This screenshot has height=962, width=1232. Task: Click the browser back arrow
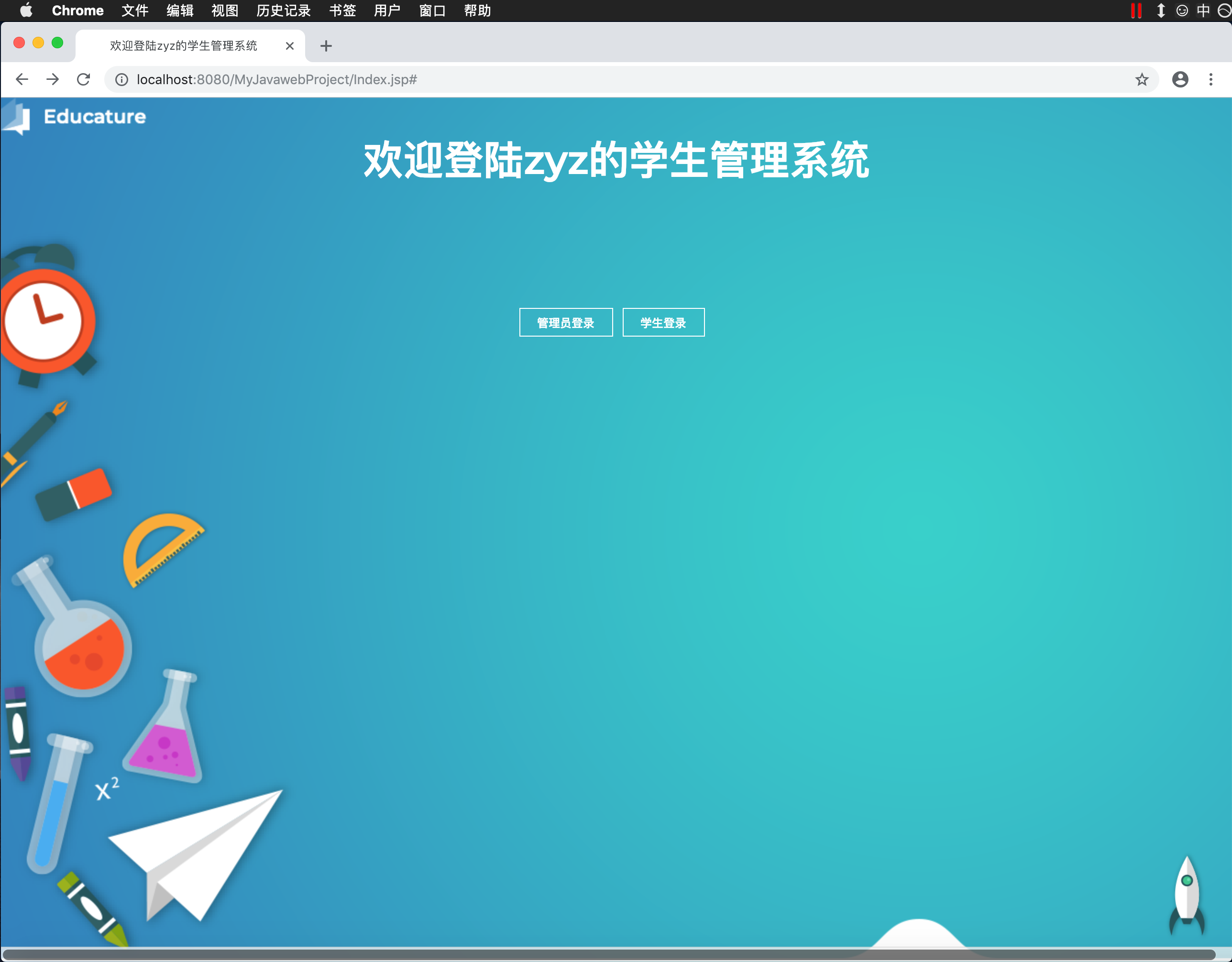(22, 79)
